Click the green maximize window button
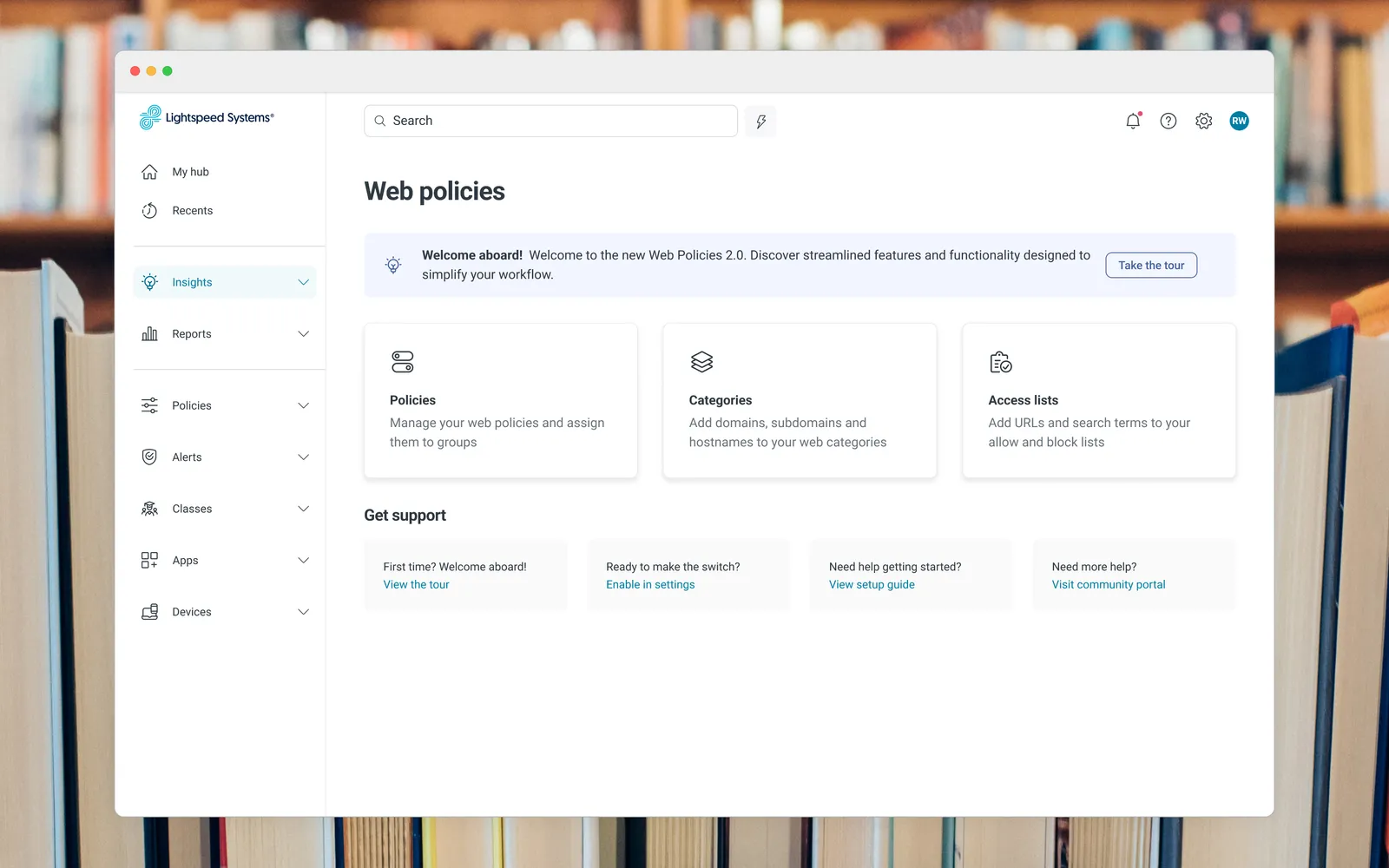The height and width of the screenshot is (868, 1389). (x=168, y=71)
